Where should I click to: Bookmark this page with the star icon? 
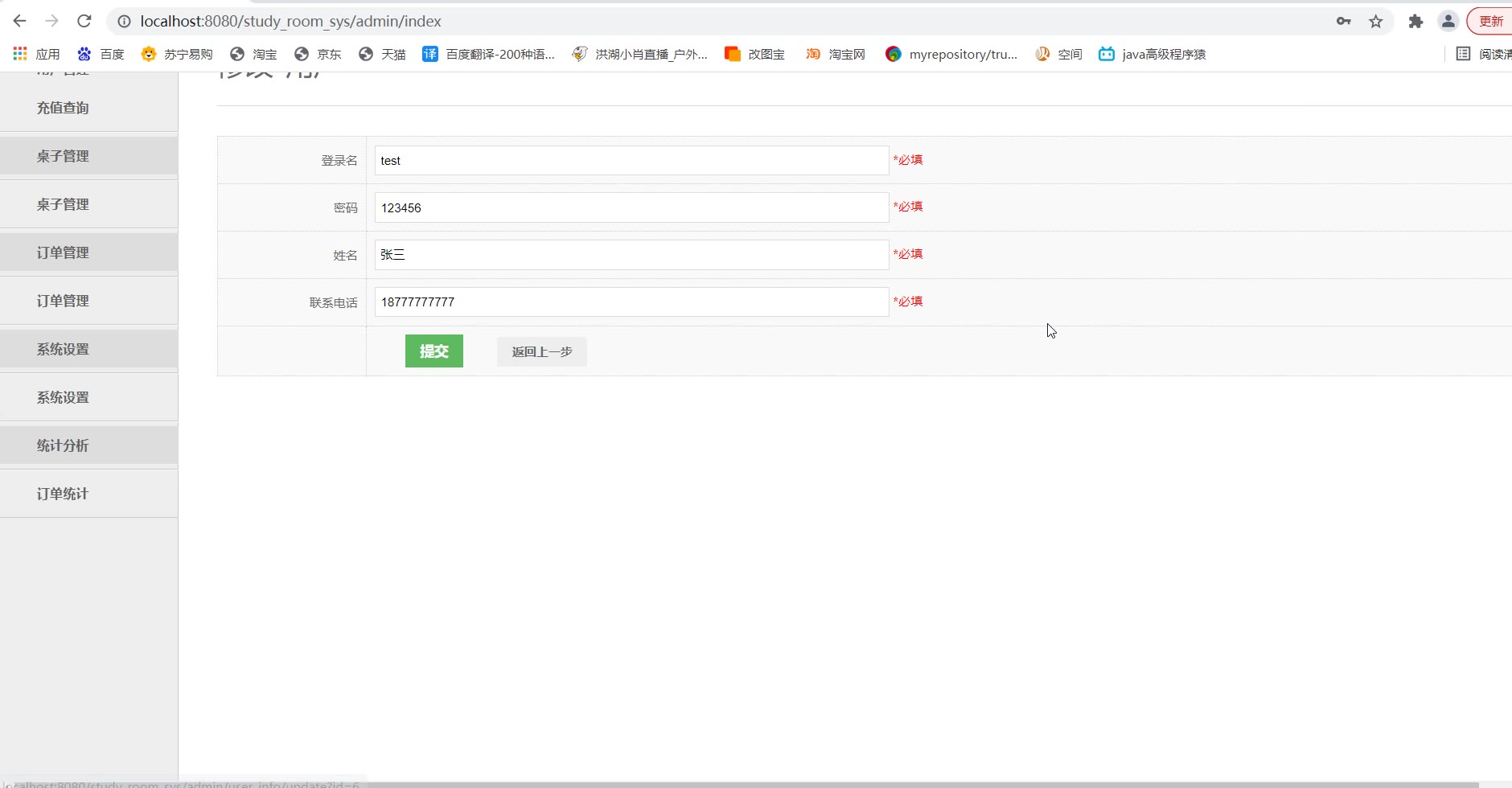(1376, 22)
